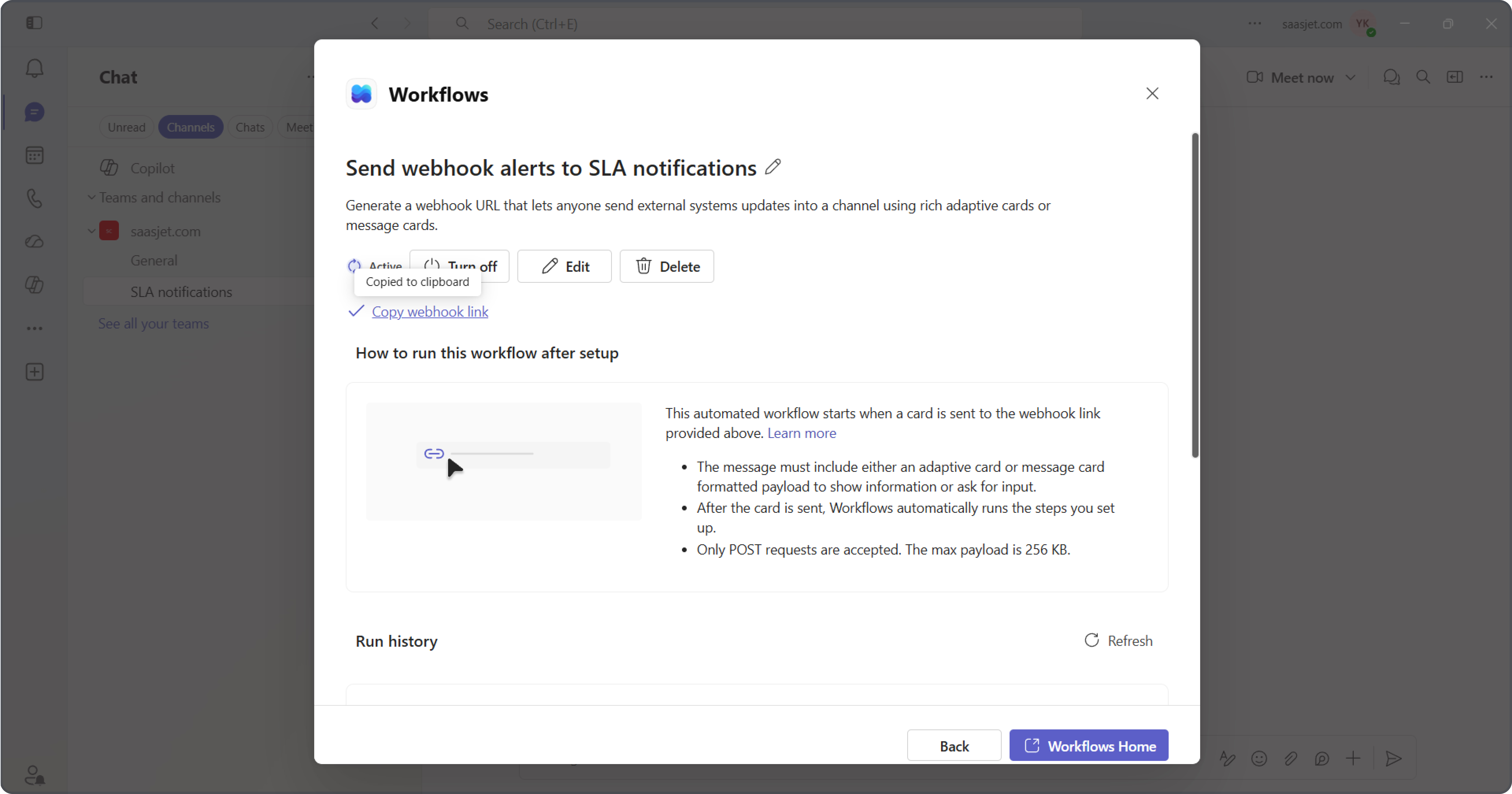Click the pencil icon to rename the workflow
The width and height of the screenshot is (1512, 794).
(x=773, y=167)
